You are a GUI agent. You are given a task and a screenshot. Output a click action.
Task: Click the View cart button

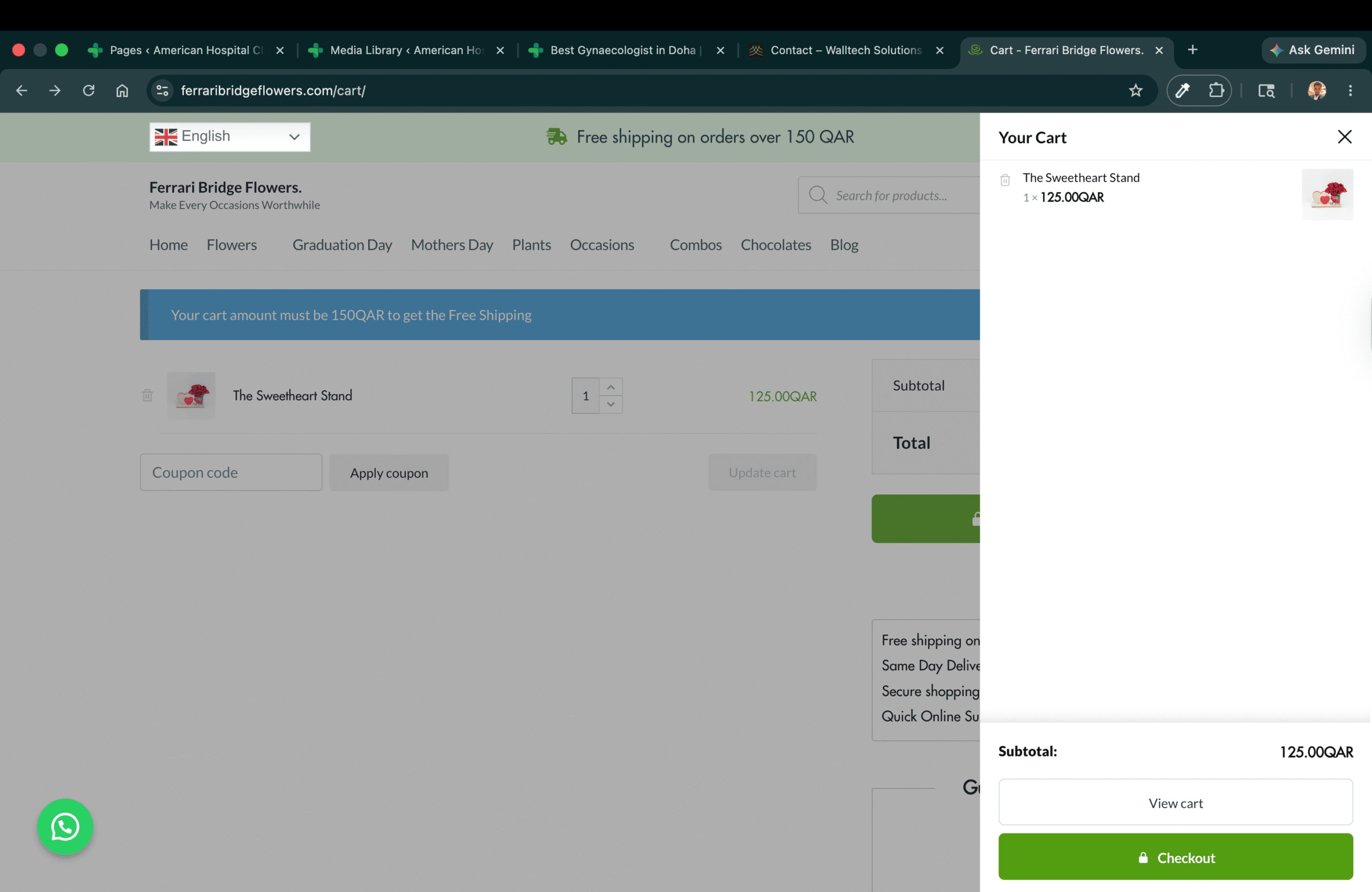click(x=1175, y=802)
